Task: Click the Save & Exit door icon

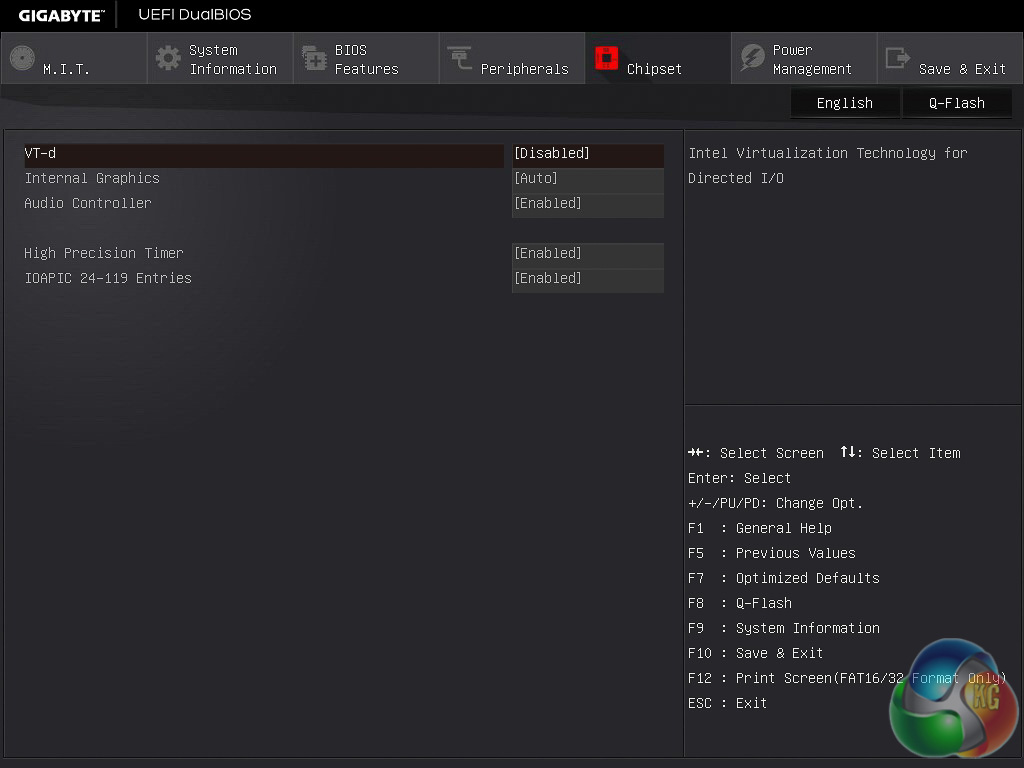Action: coord(897,58)
